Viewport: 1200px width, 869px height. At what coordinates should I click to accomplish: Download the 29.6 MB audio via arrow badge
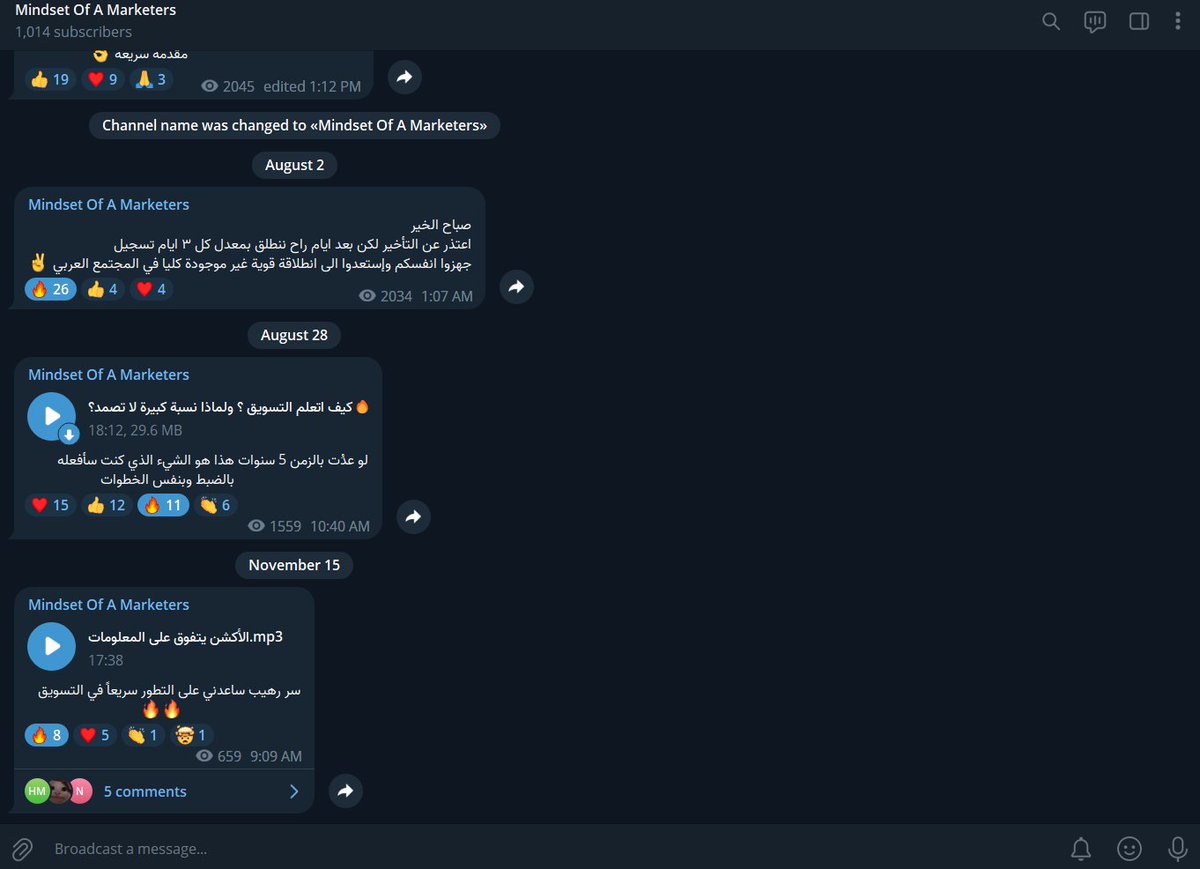point(69,434)
